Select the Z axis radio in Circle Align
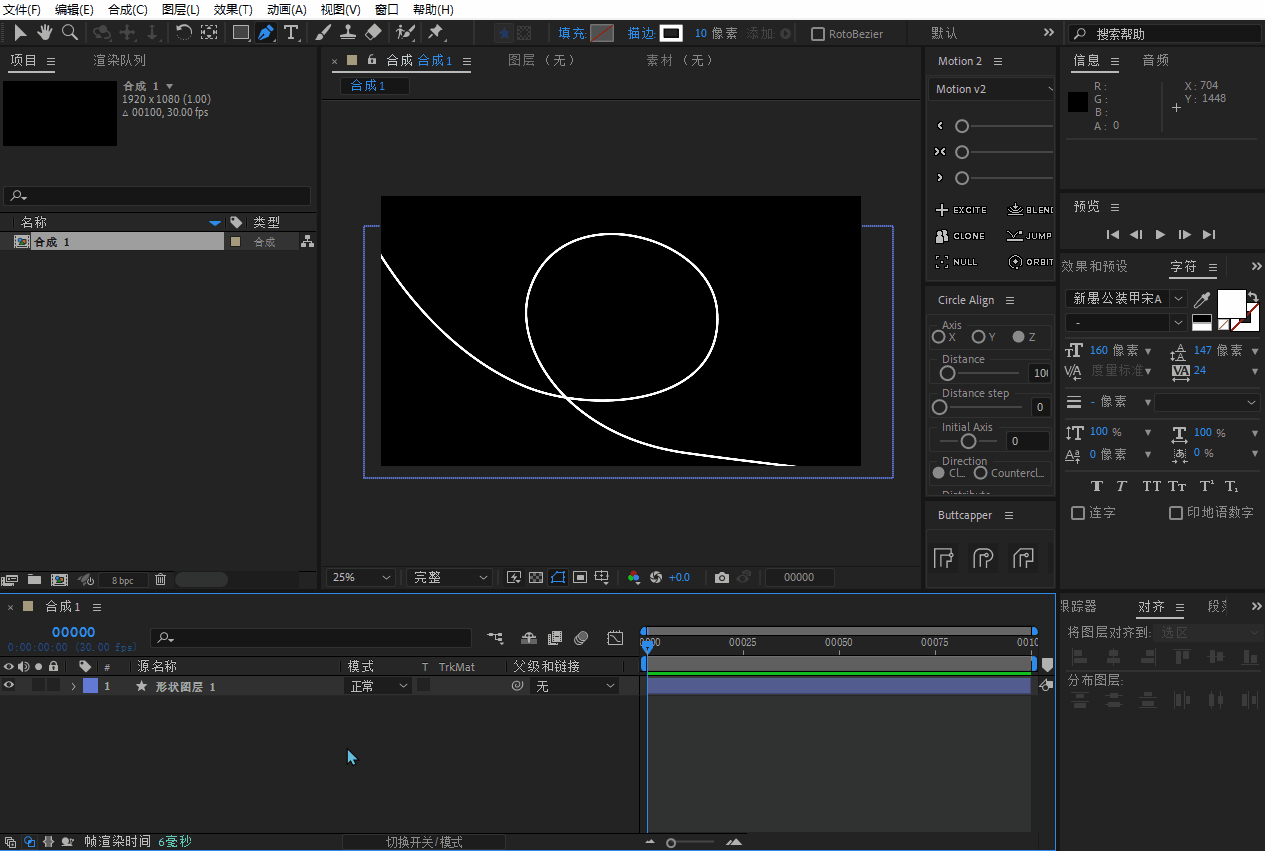The width and height of the screenshot is (1265, 851). tap(1018, 337)
